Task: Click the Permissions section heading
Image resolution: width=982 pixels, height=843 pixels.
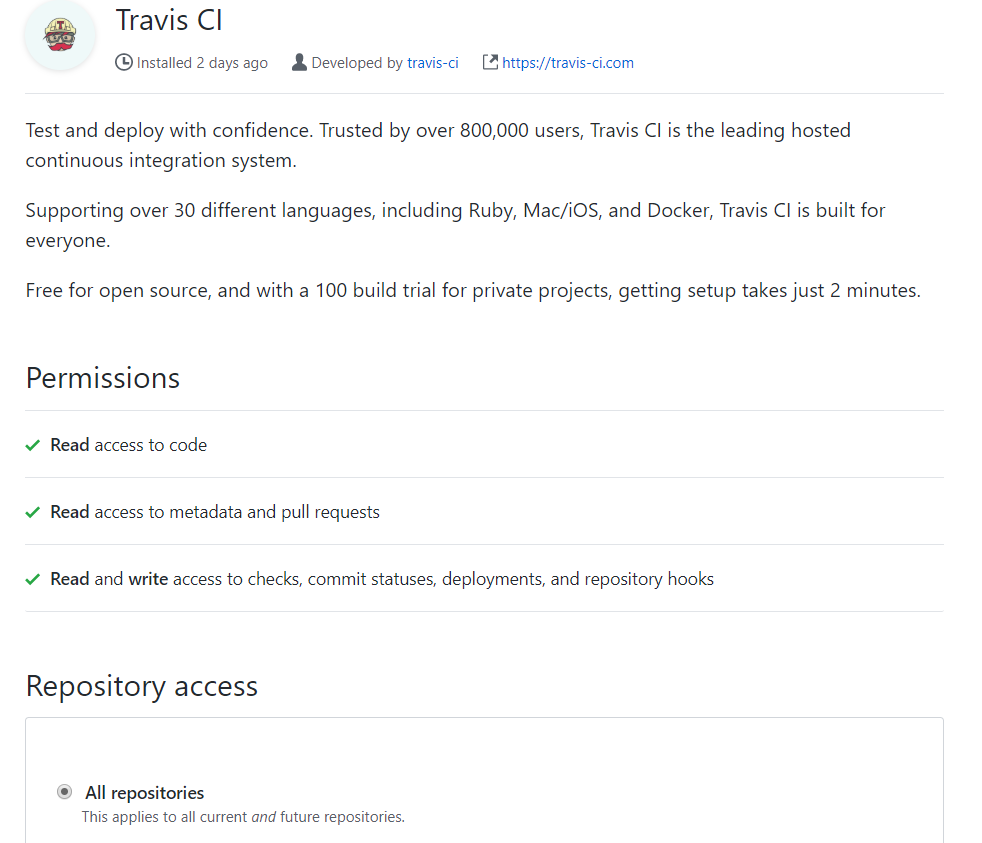Action: pyautogui.click(x=102, y=378)
